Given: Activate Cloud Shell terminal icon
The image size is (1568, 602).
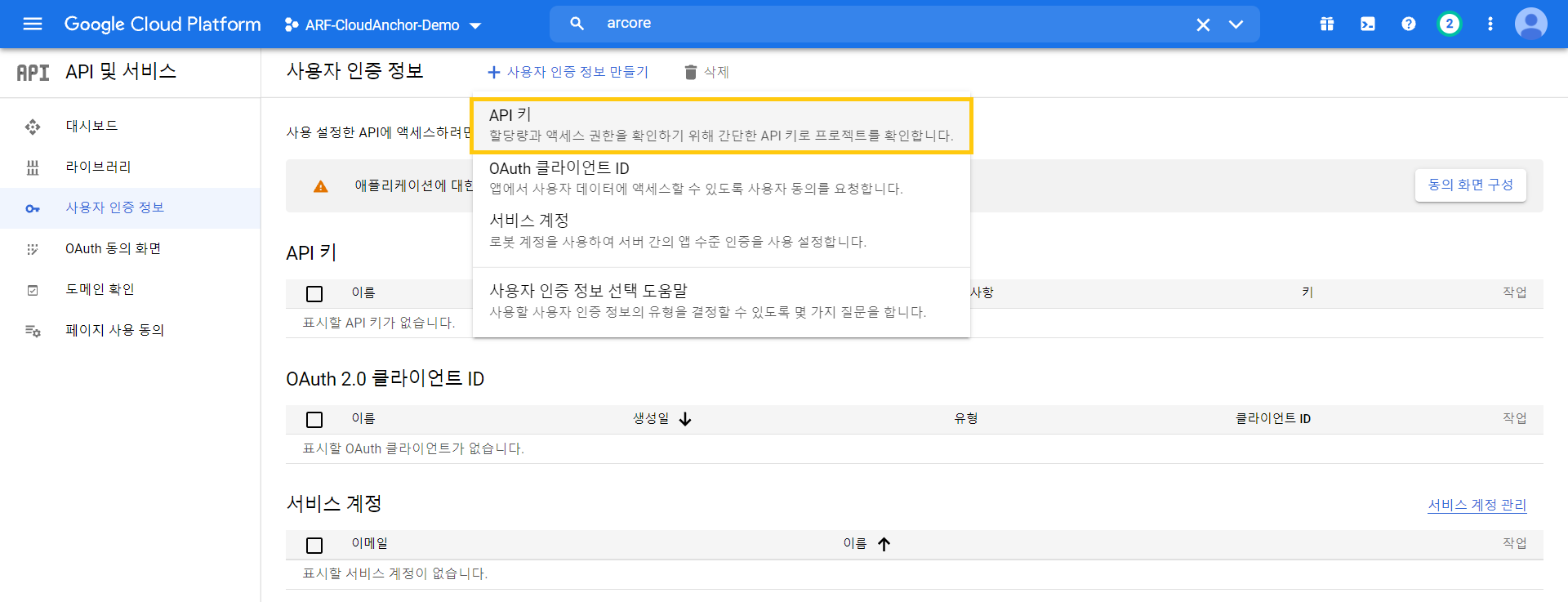Looking at the screenshot, I should (x=1368, y=24).
